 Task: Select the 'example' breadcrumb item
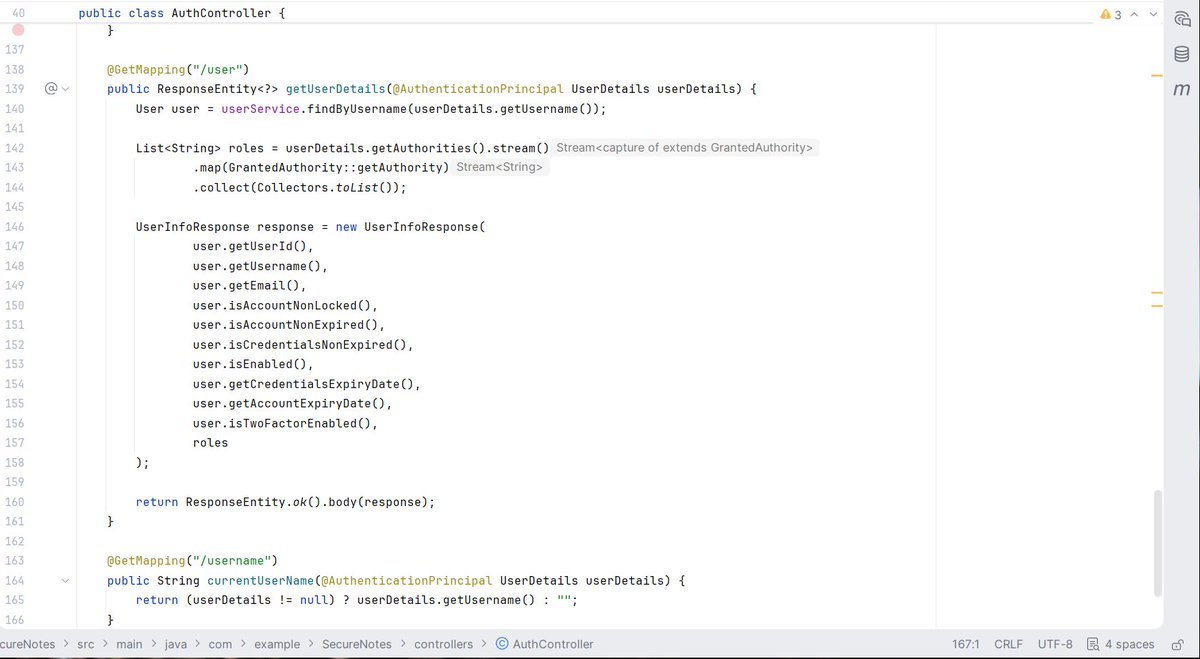point(277,644)
